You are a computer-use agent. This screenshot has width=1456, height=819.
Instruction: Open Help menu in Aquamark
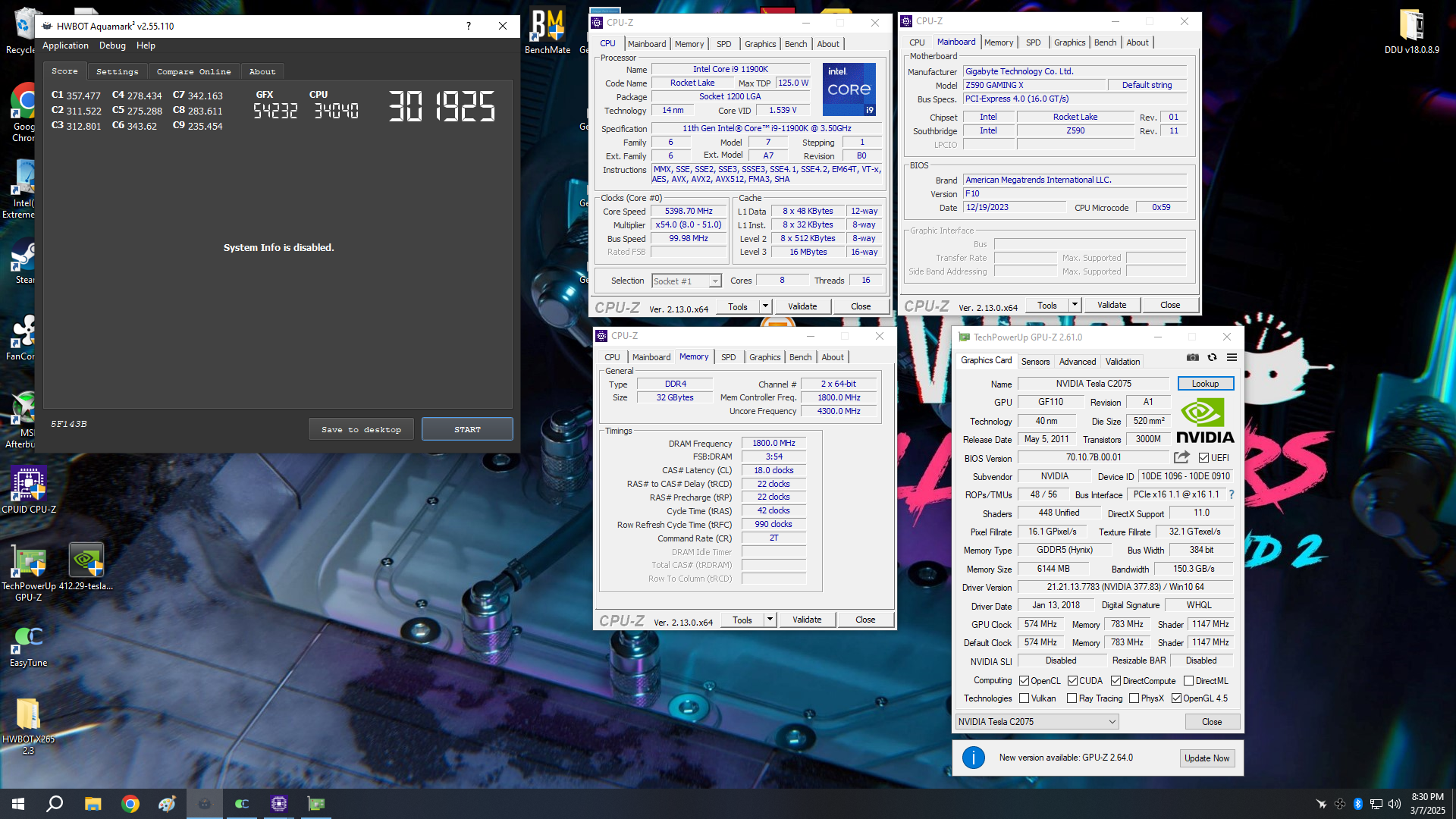point(146,45)
